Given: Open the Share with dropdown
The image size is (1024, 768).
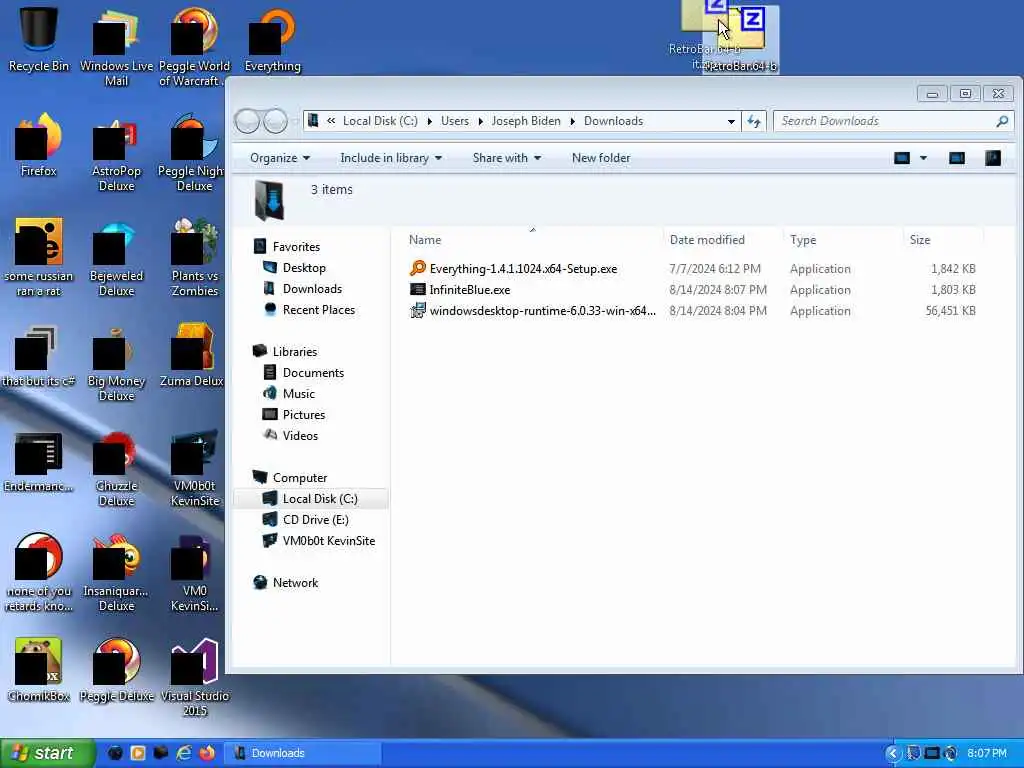Looking at the screenshot, I should 507,158.
